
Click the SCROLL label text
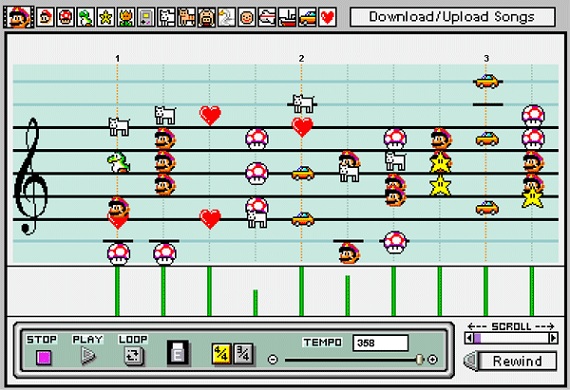[511, 326]
